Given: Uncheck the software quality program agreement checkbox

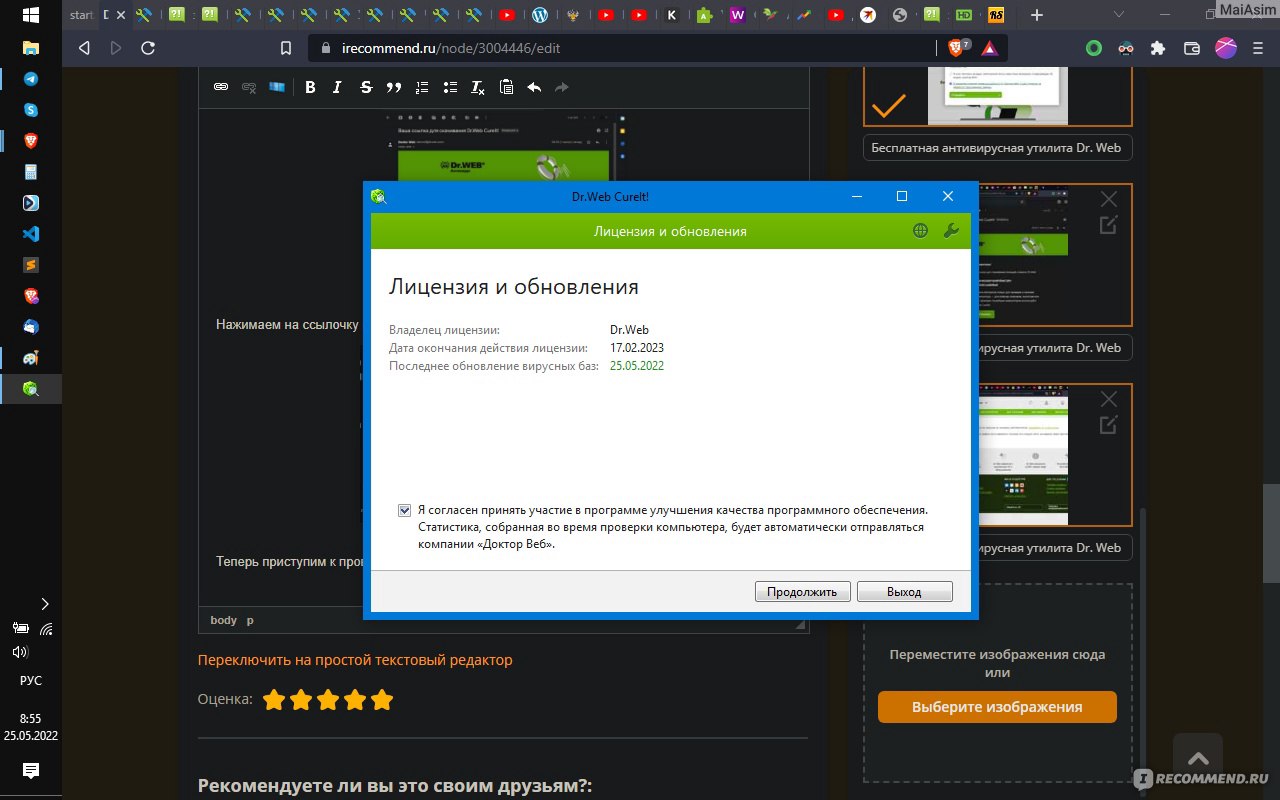Looking at the screenshot, I should 404,510.
